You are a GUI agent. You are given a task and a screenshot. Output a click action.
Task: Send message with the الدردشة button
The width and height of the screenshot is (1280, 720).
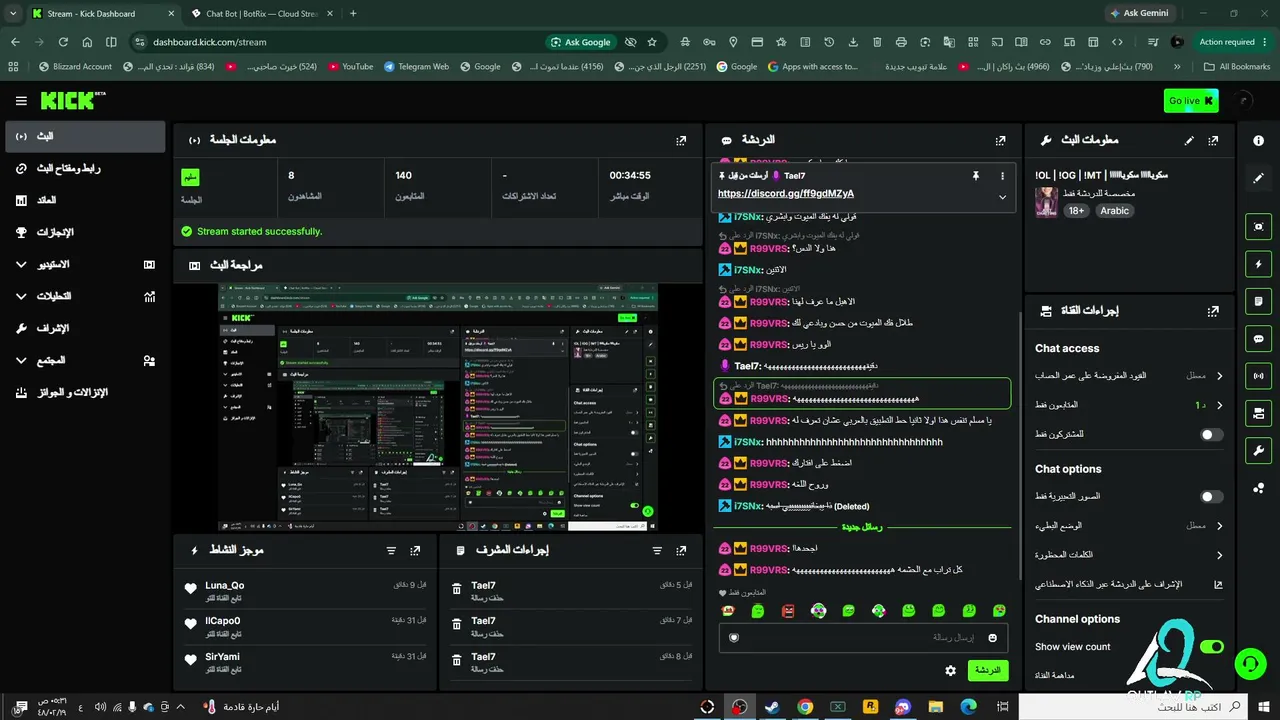pos(987,670)
